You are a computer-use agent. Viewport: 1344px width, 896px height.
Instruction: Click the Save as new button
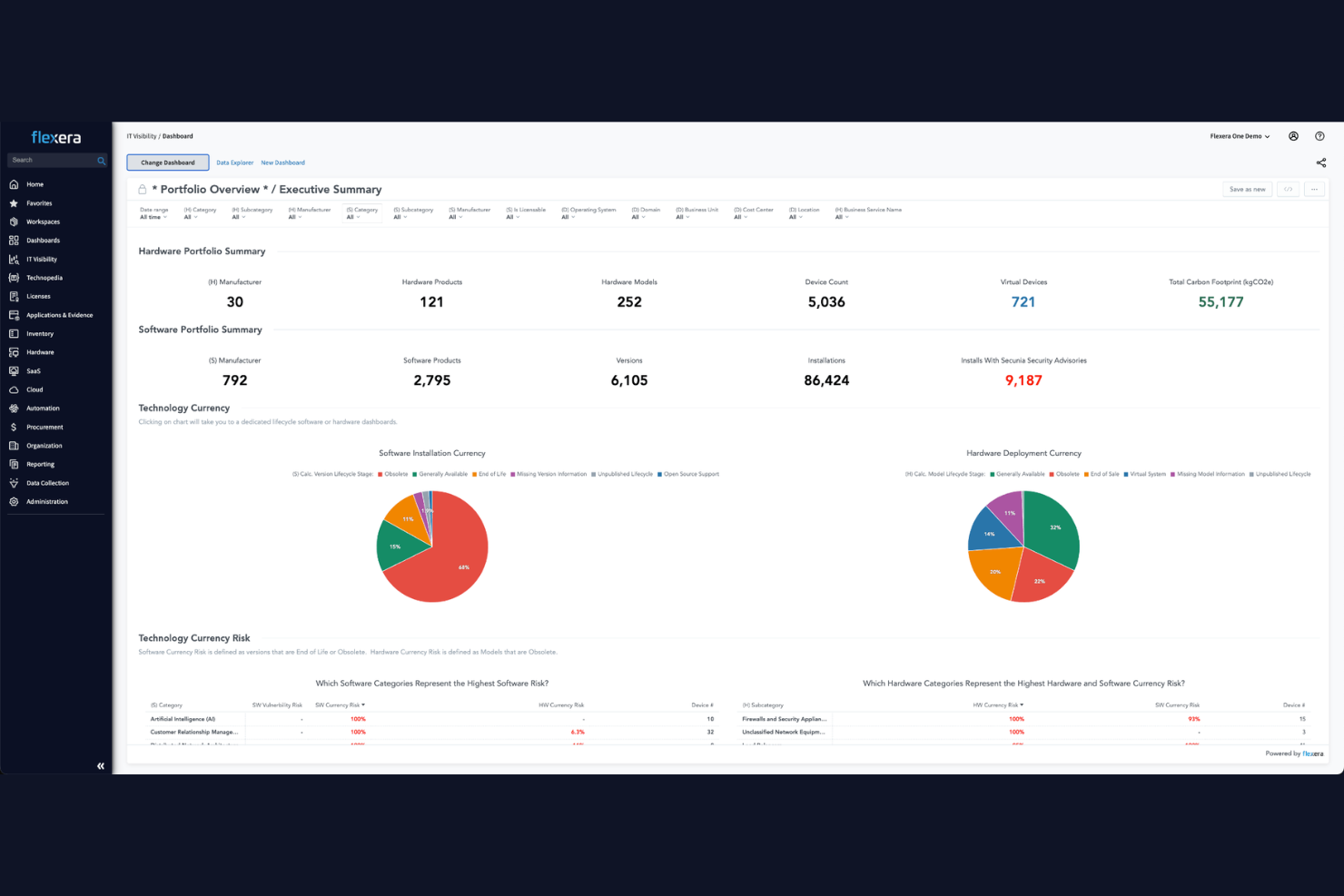click(1247, 189)
